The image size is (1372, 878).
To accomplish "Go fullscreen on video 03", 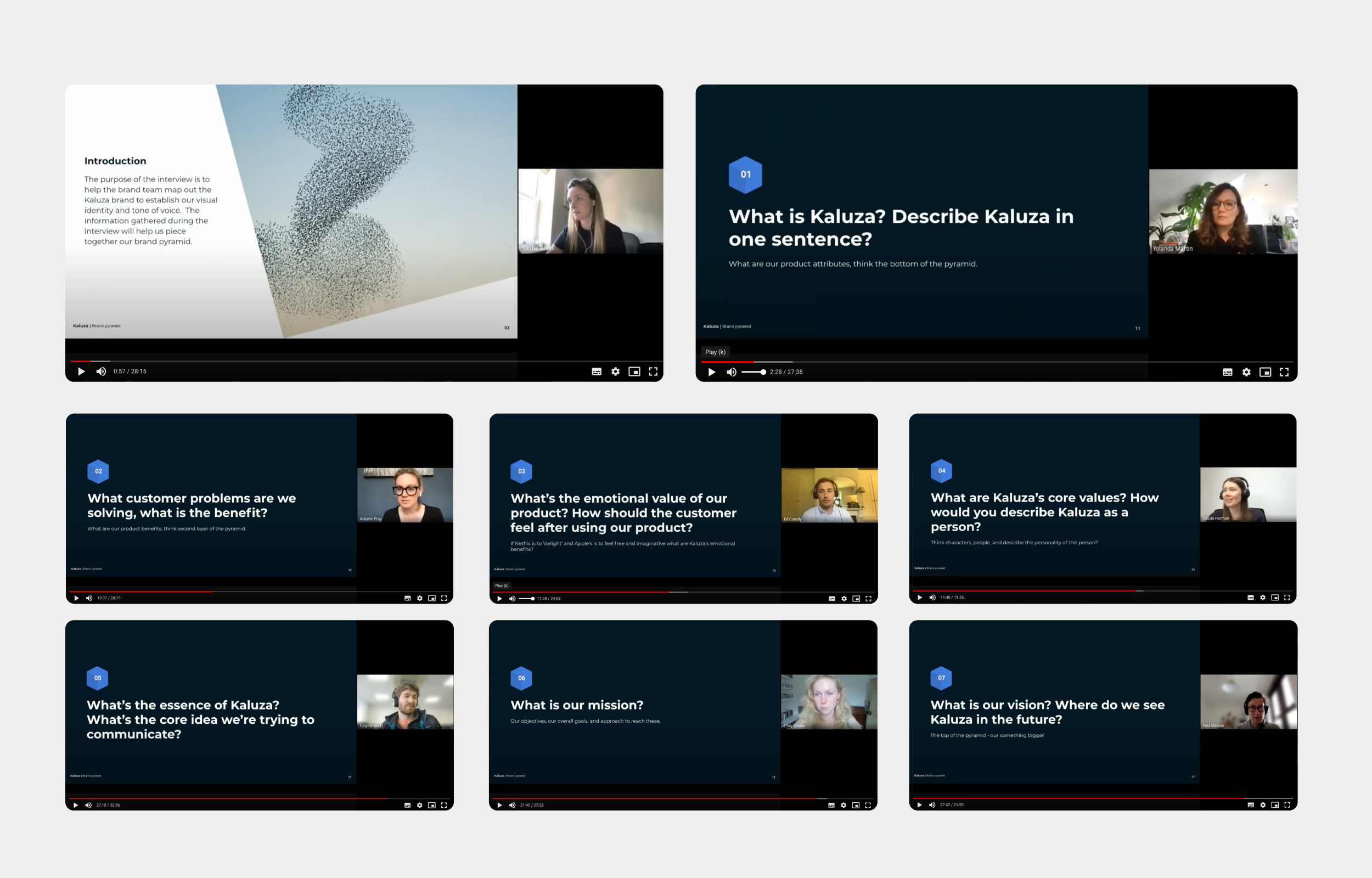I will point(868,599).
